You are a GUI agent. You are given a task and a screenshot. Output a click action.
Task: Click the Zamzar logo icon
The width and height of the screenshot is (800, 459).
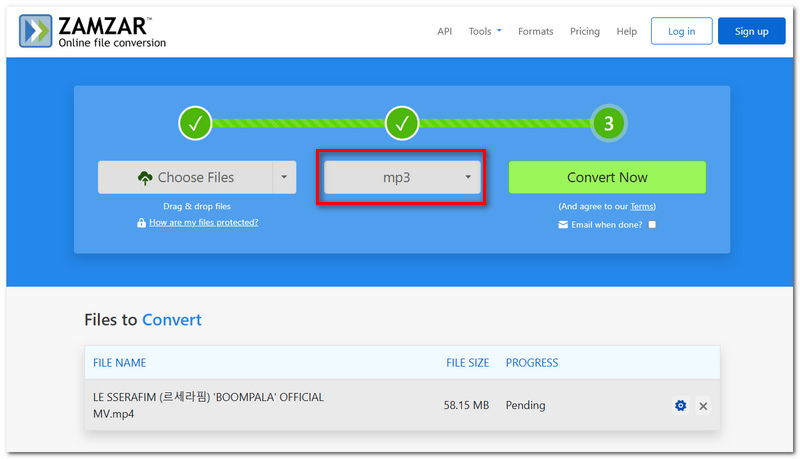35,31
